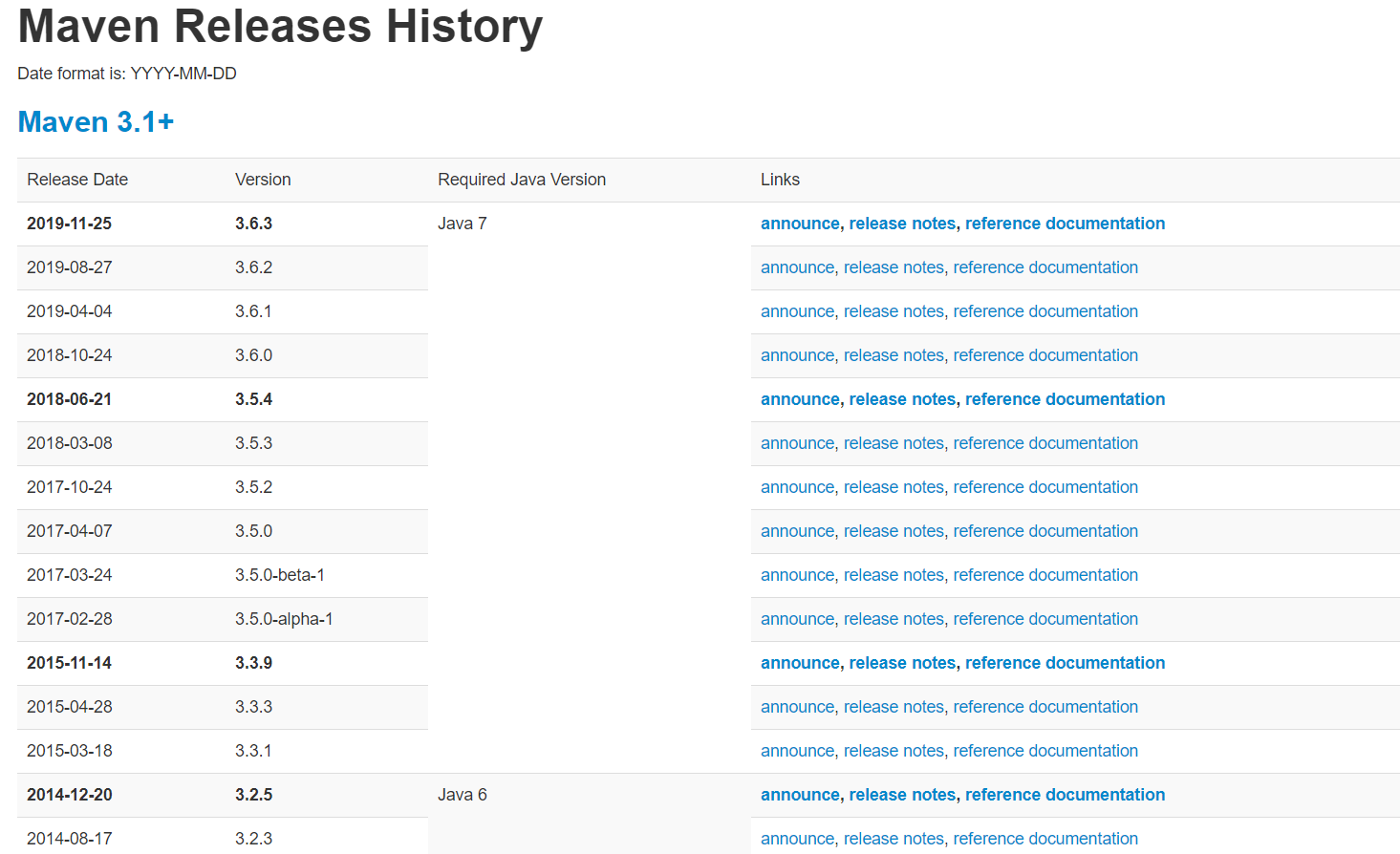Select the version 3.5.0-beta-1 cell
The height and width of the screenshot is (854, 1400).
[327, 575]
